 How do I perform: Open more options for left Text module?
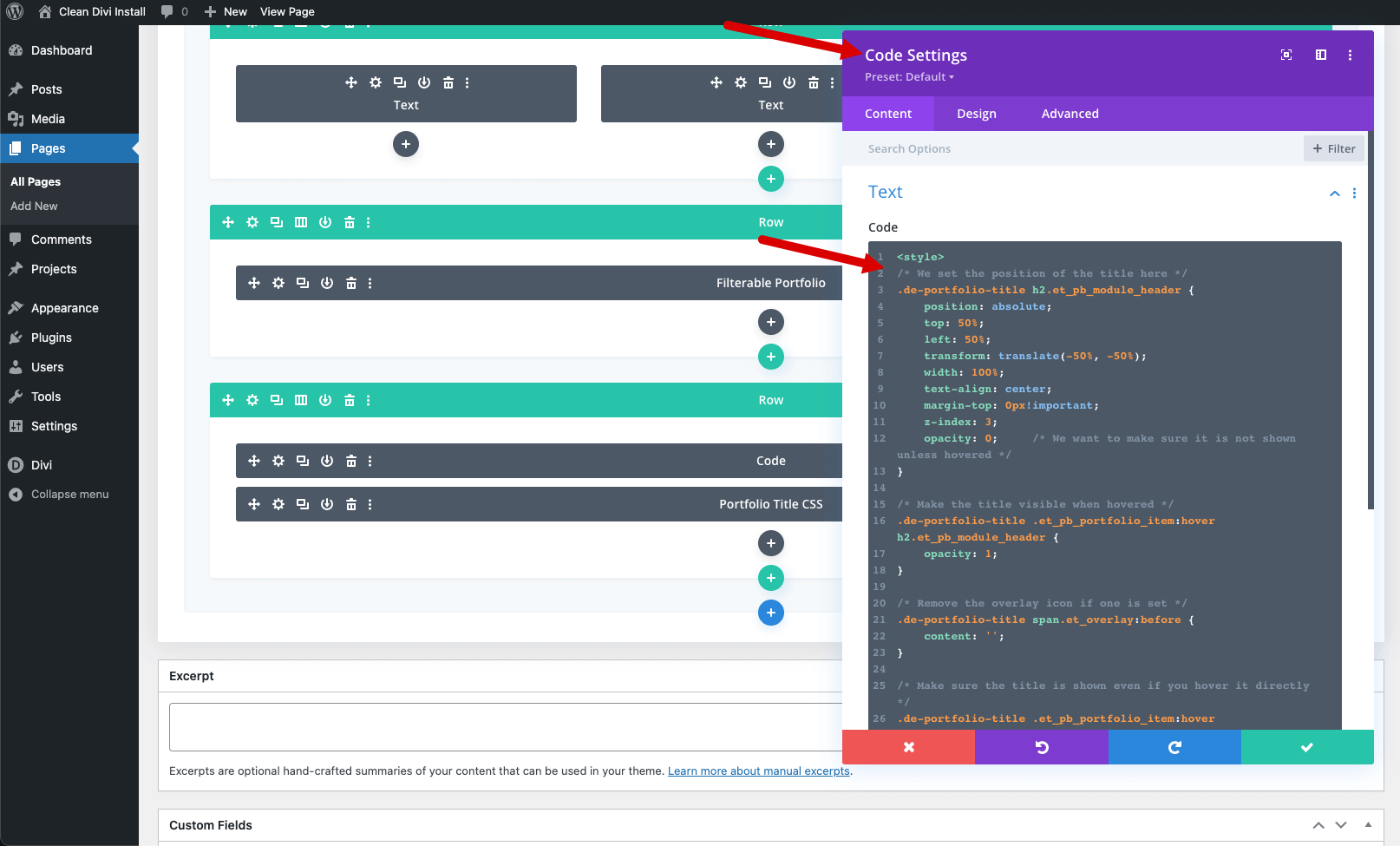point(468,82)
